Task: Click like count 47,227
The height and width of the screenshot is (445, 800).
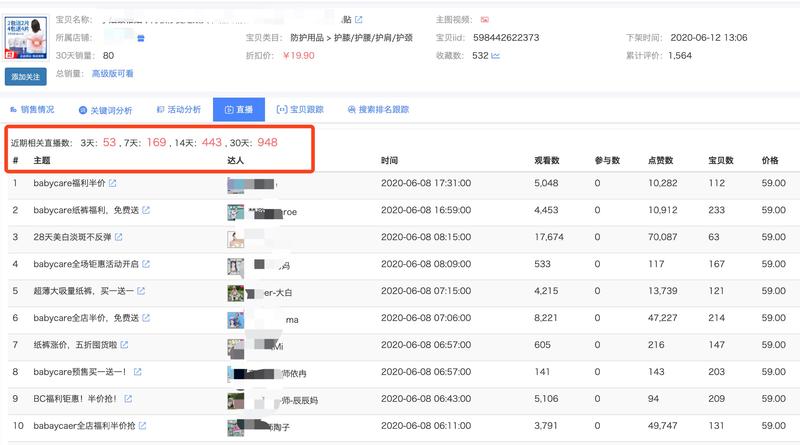Action: pos(663,318)
